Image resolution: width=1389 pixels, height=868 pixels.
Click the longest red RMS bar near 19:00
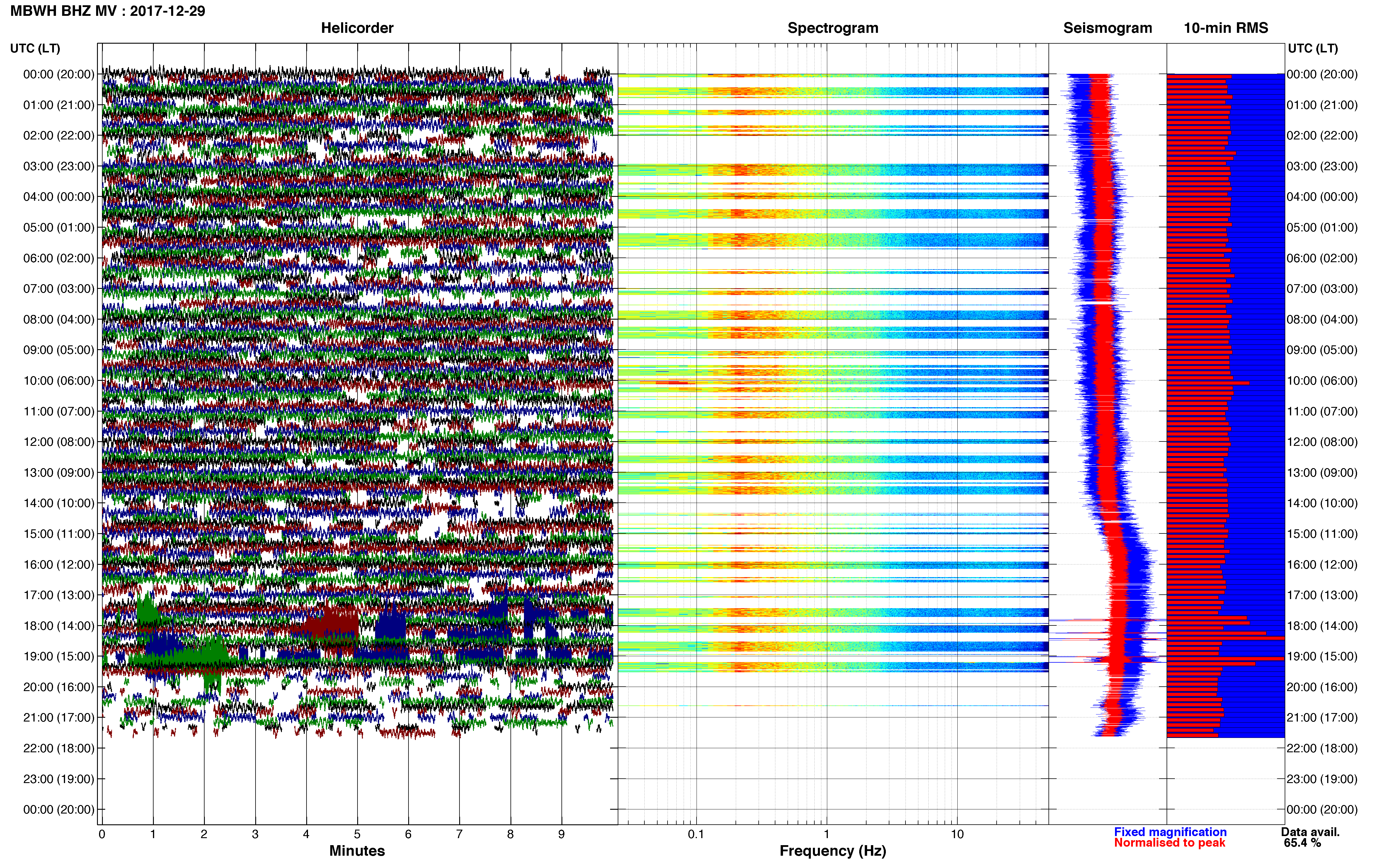coord(1225,659)
